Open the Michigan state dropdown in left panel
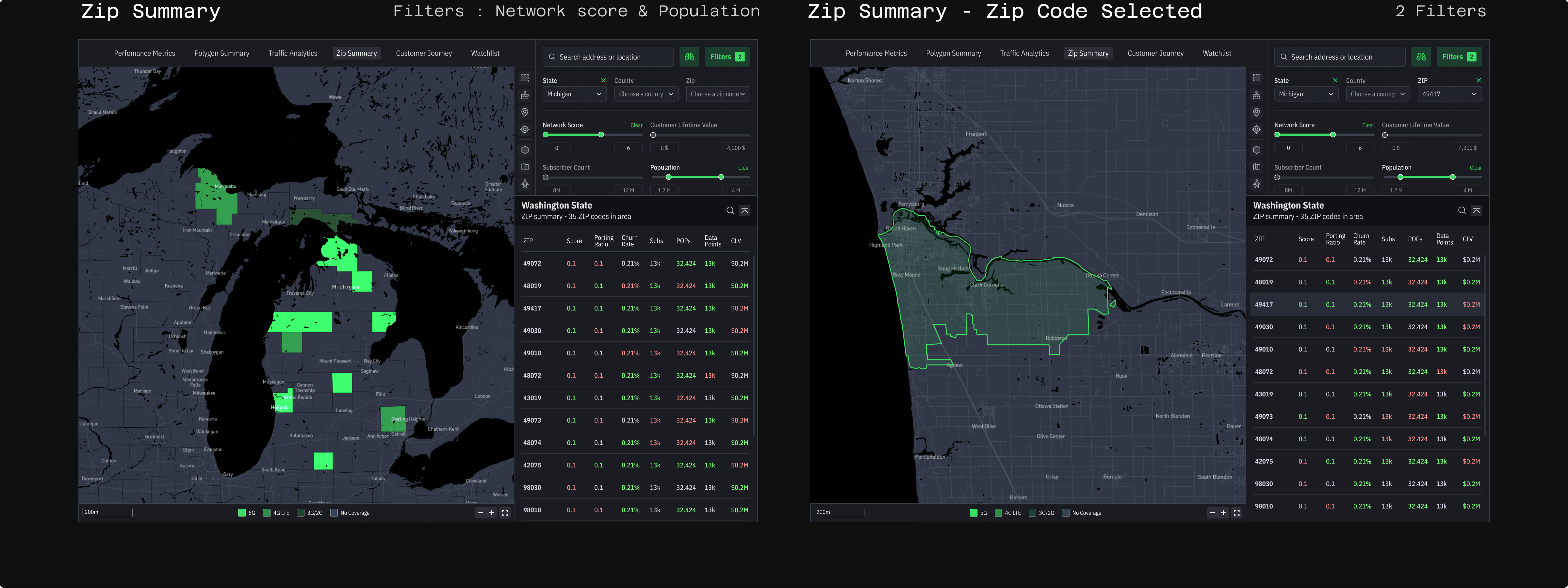The height and width of the screenshot is (588, 1568). 573,94
